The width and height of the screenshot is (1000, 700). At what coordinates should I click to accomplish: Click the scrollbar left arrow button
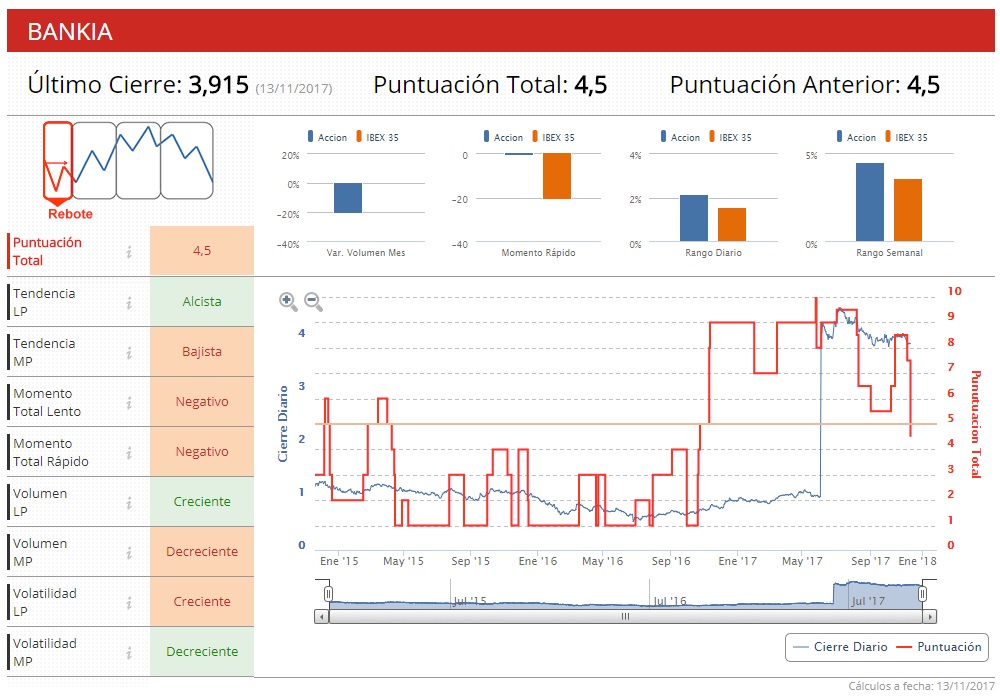[321, 616]
